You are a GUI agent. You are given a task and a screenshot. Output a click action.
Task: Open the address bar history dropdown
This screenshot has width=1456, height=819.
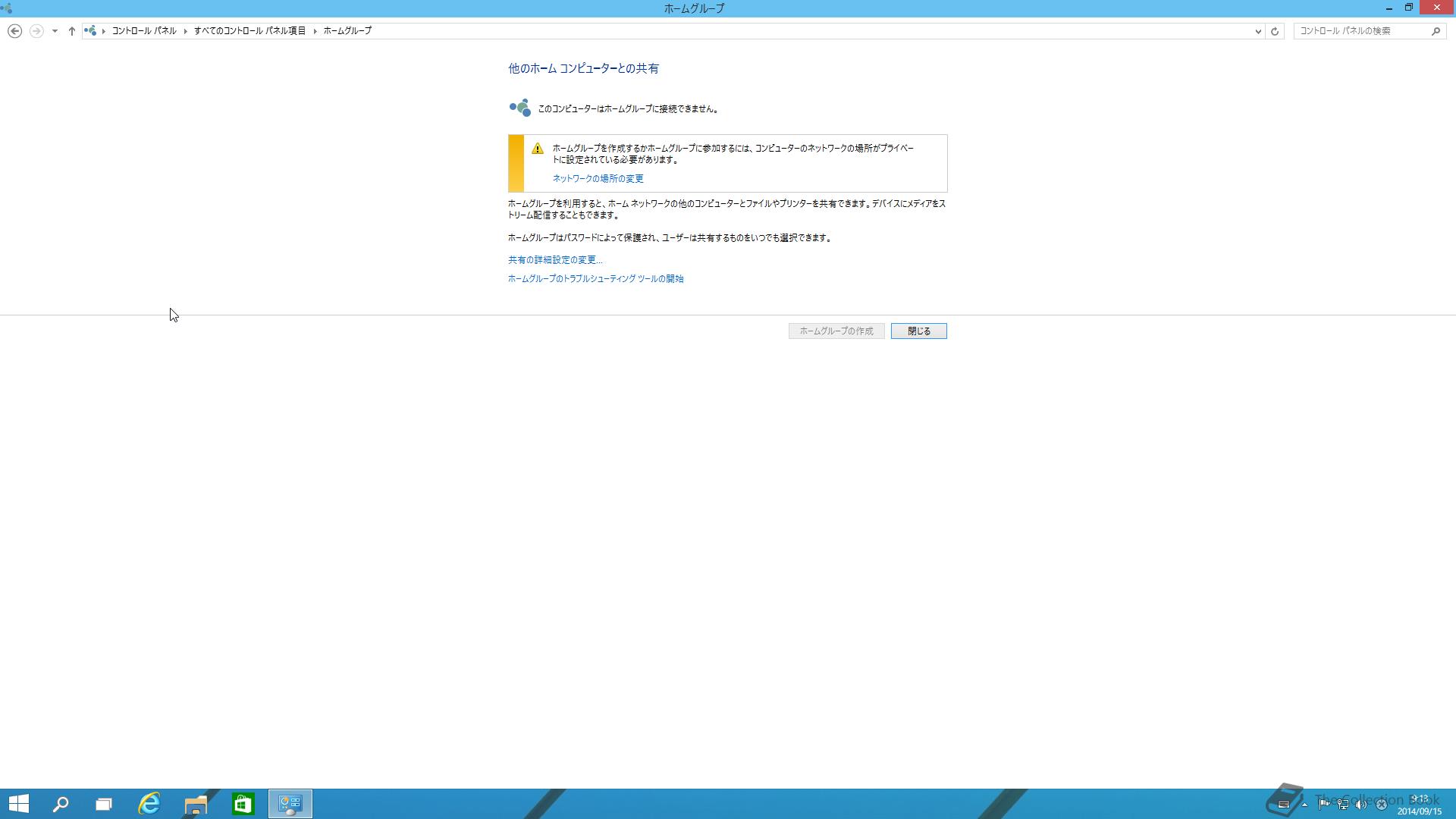pos(1258,31)
